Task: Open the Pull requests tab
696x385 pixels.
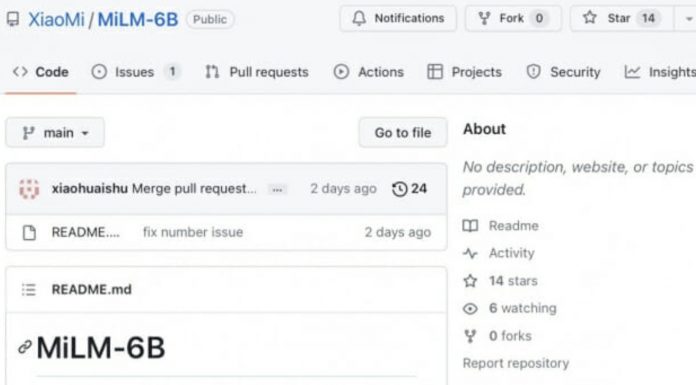Action: (x=257, y=72)
